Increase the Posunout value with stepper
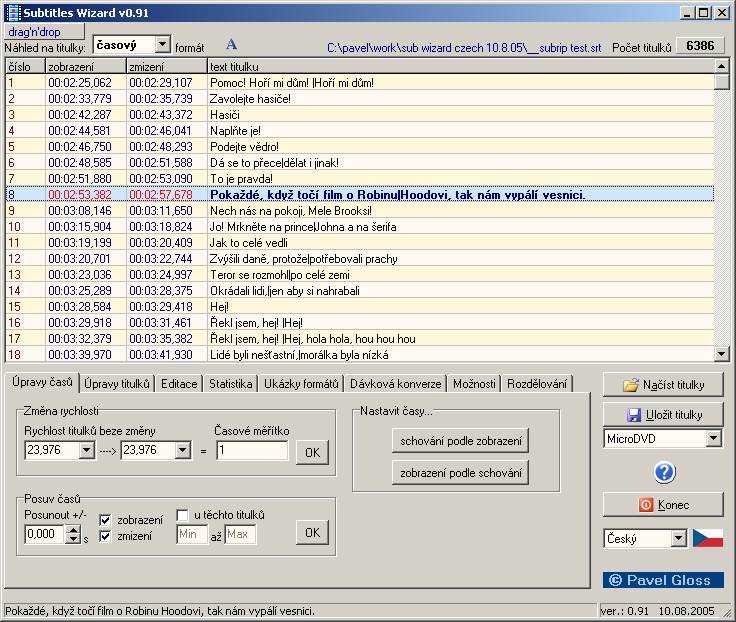Image resolution: width=736 pixels, height=622 pixels. tap(73, 529)
